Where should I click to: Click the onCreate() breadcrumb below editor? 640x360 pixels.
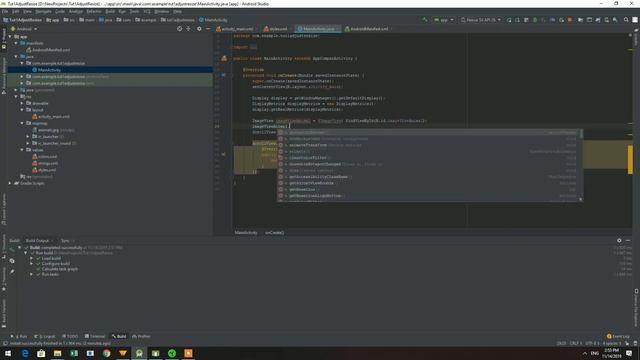click(x=274, y=233)
